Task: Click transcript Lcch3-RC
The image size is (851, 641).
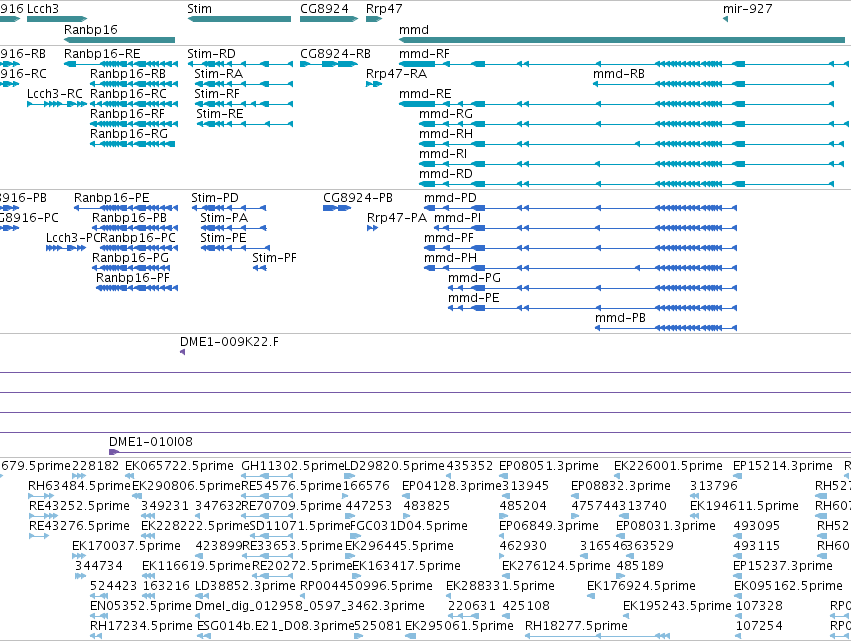Action: (x=55, y=94)
